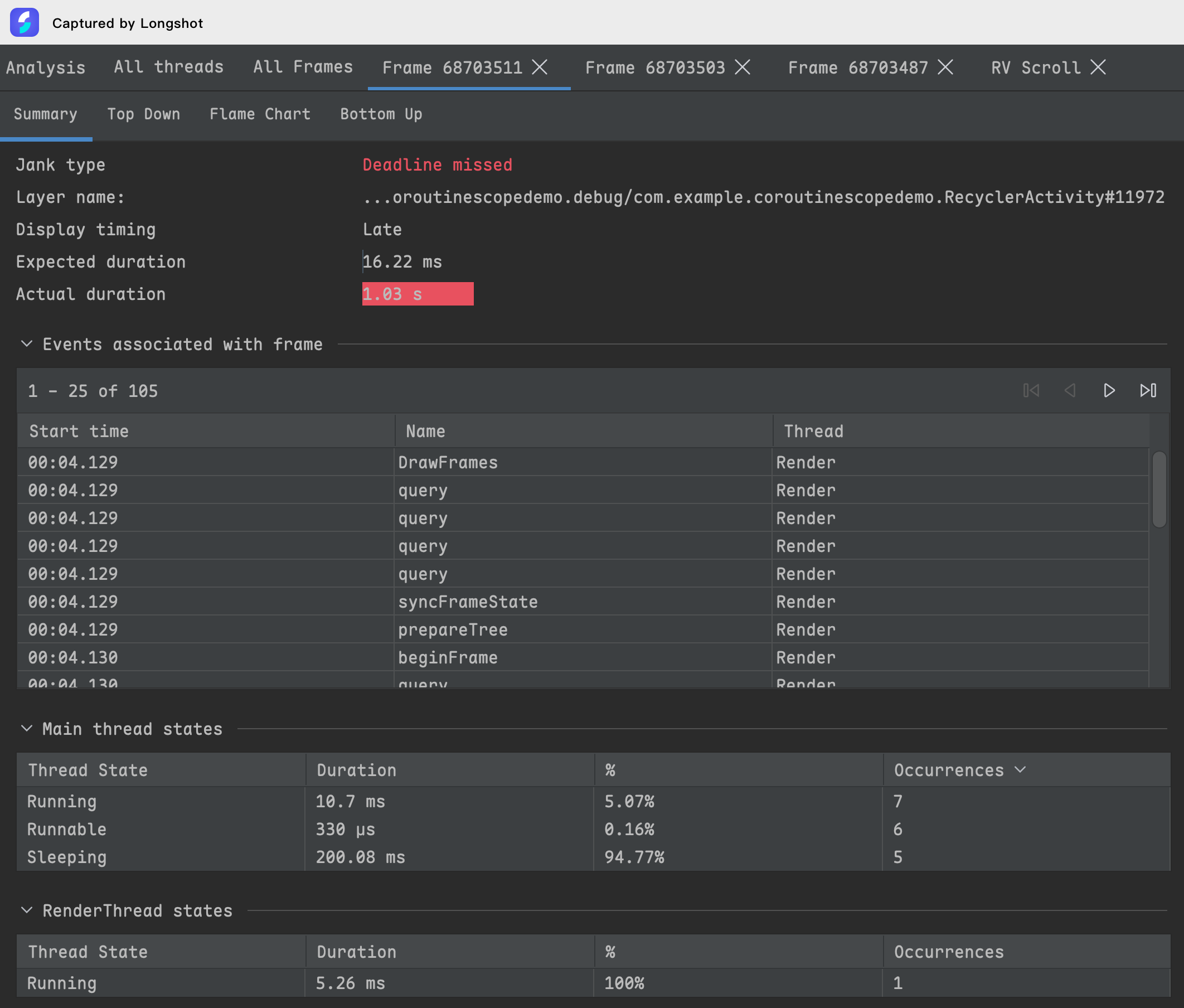Go to previous page of events
The width and height of the screenshot is (1184, 1008).
[1070, 390]
